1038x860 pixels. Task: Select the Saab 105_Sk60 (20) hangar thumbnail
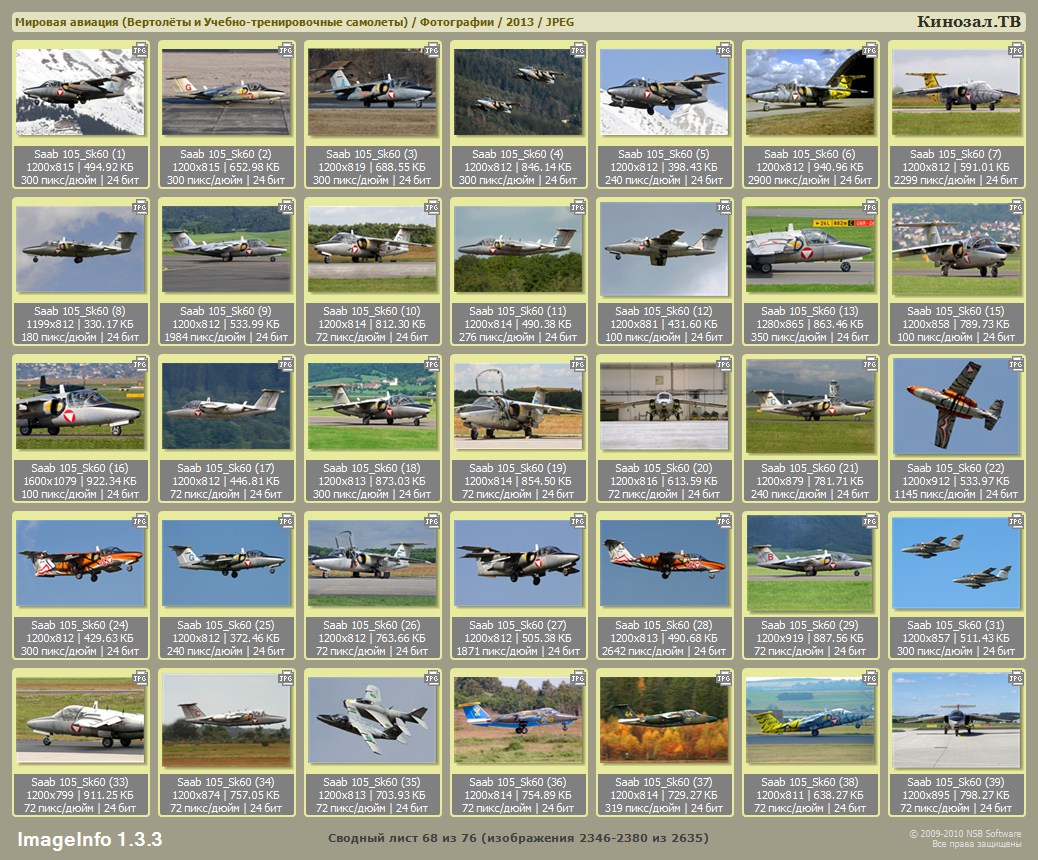click(x=664, y=406)
